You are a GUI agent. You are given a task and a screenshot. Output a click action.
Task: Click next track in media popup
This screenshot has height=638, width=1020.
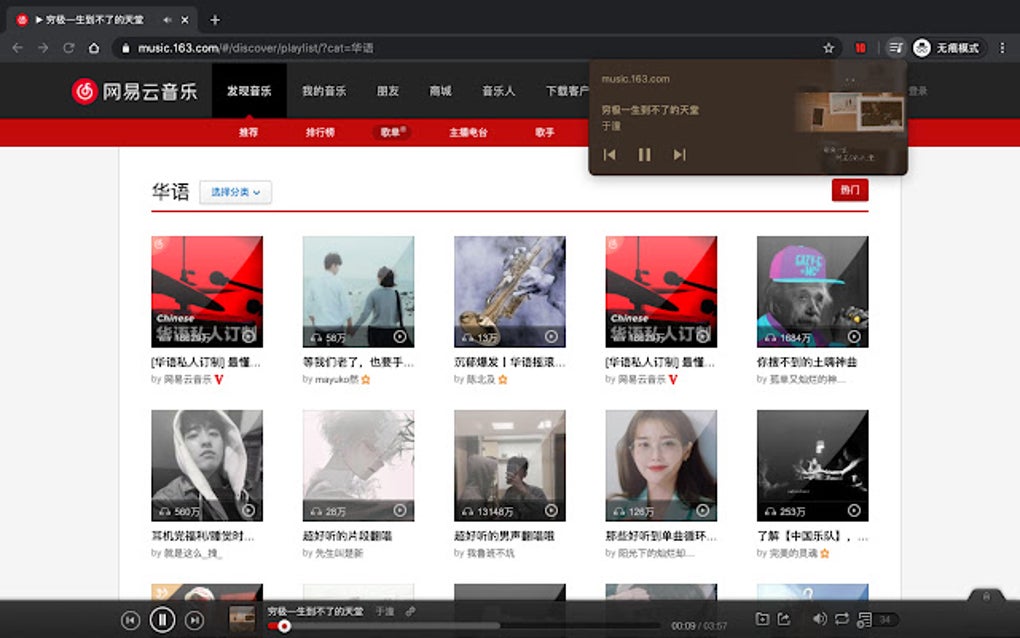(x=679, y=155)
